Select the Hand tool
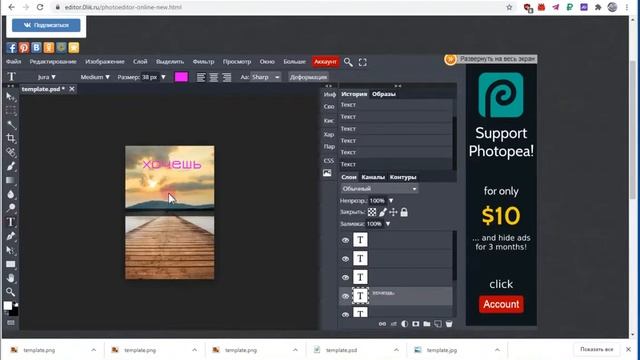The height and width of the screenshot is (360, 640). tap(11, 278)
